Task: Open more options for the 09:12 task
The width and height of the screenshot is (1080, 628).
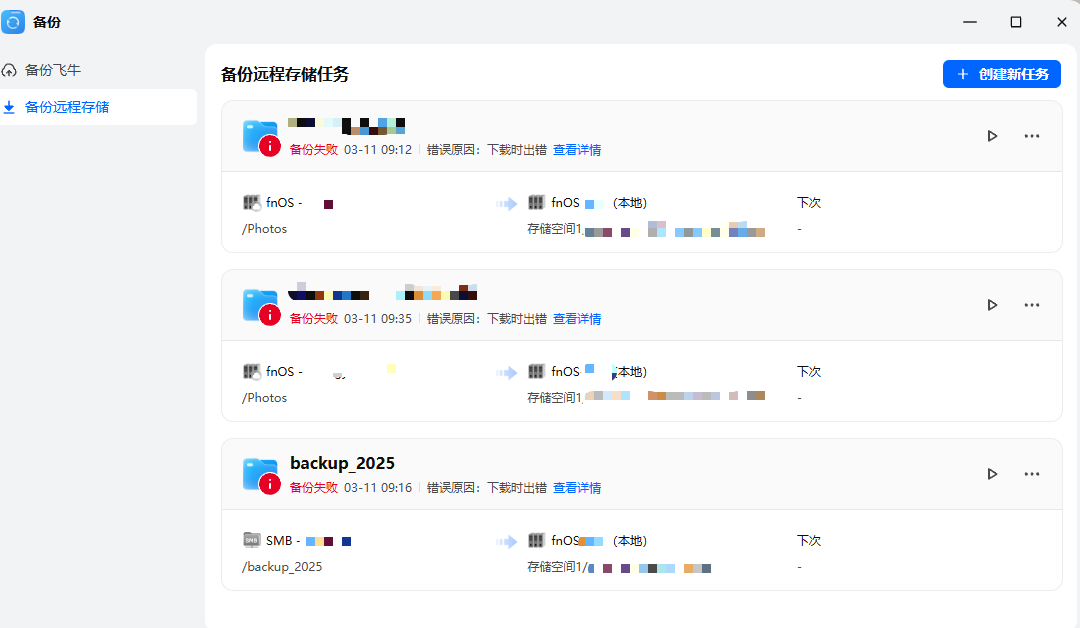Action: coord(1032,136)
